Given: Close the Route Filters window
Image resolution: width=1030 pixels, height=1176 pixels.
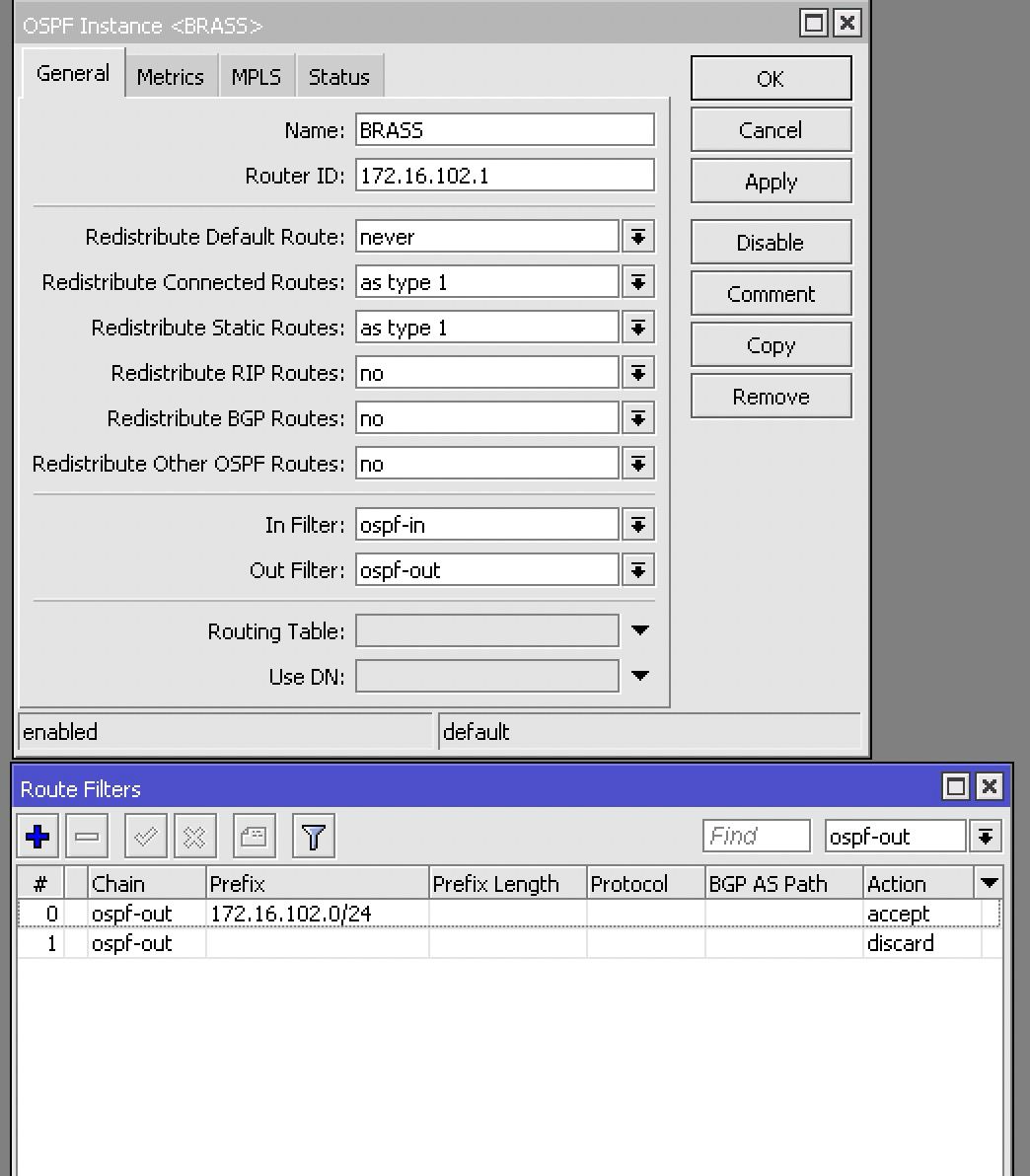Looking at the screenshot, I should pyautogui.click(x=990, y=786).
